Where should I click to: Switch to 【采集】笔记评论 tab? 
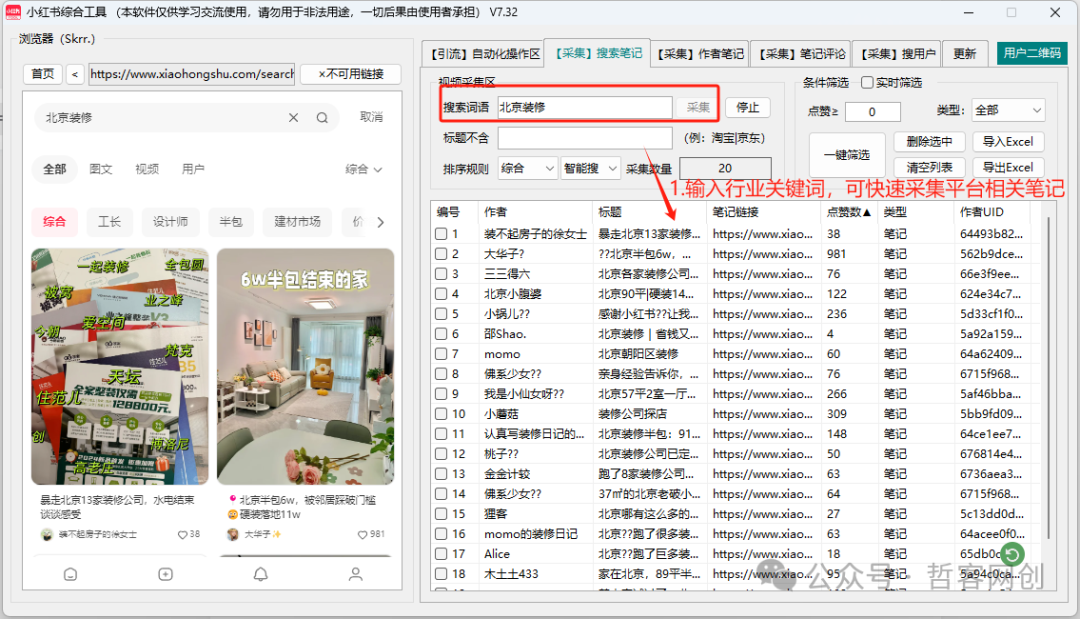point(802,54)
